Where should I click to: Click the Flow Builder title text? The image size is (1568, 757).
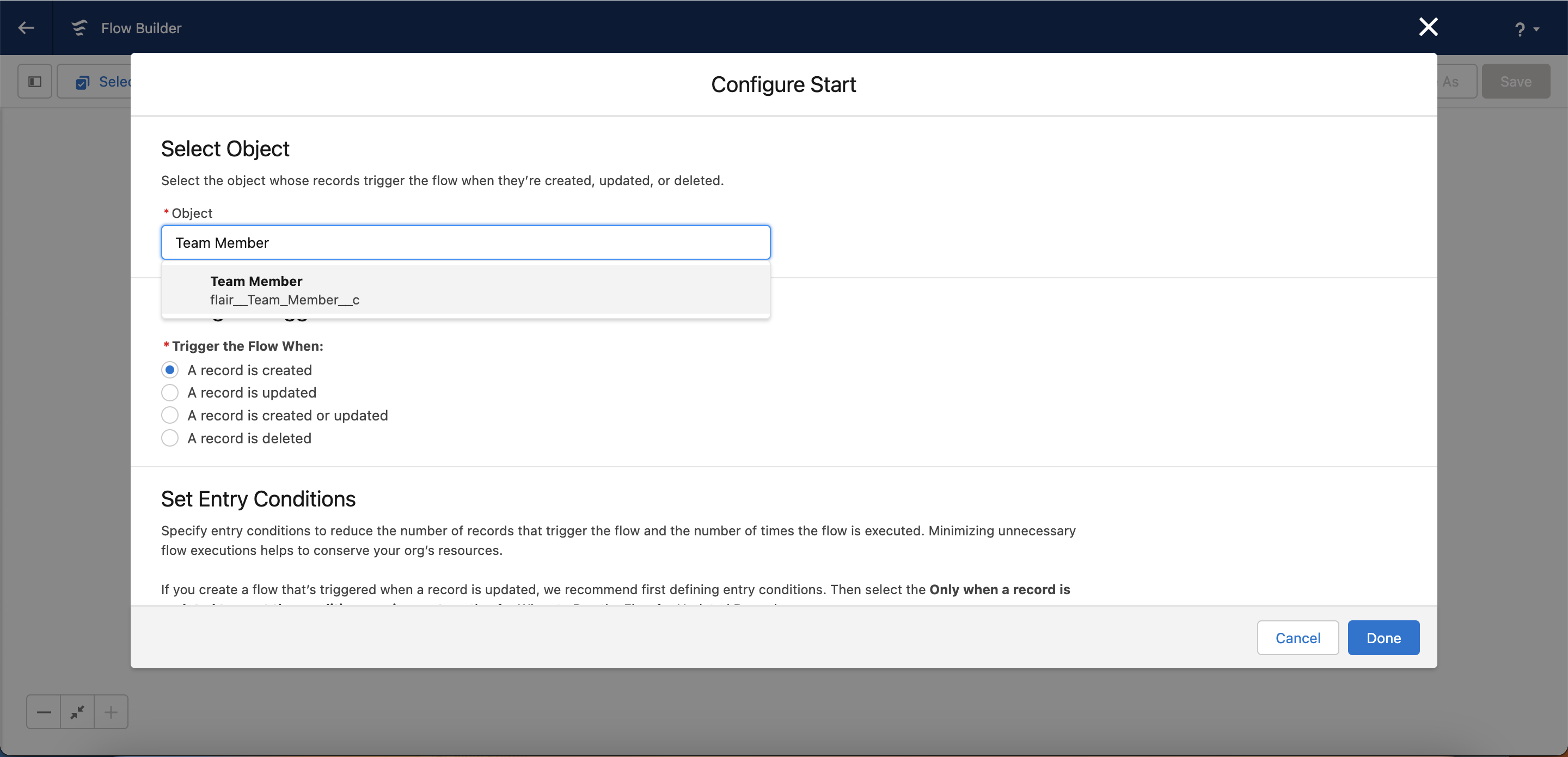[x=141, y=28]
